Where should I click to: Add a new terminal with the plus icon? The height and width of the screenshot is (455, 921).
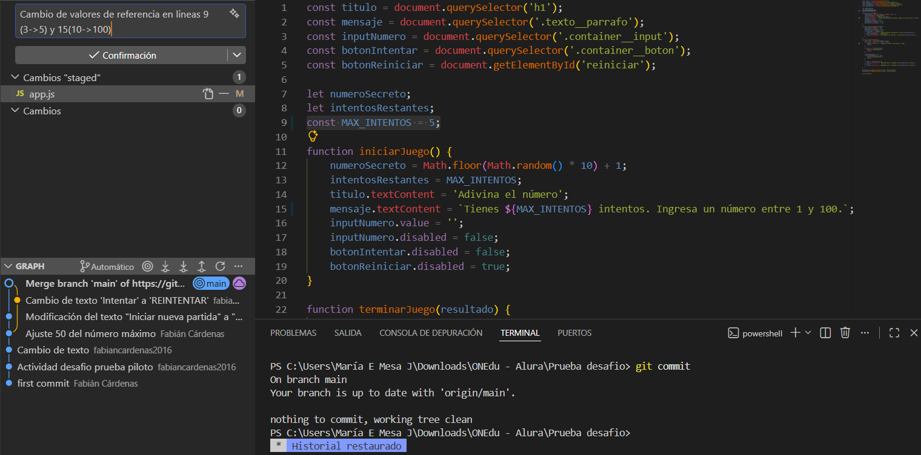tap(795, 333)
